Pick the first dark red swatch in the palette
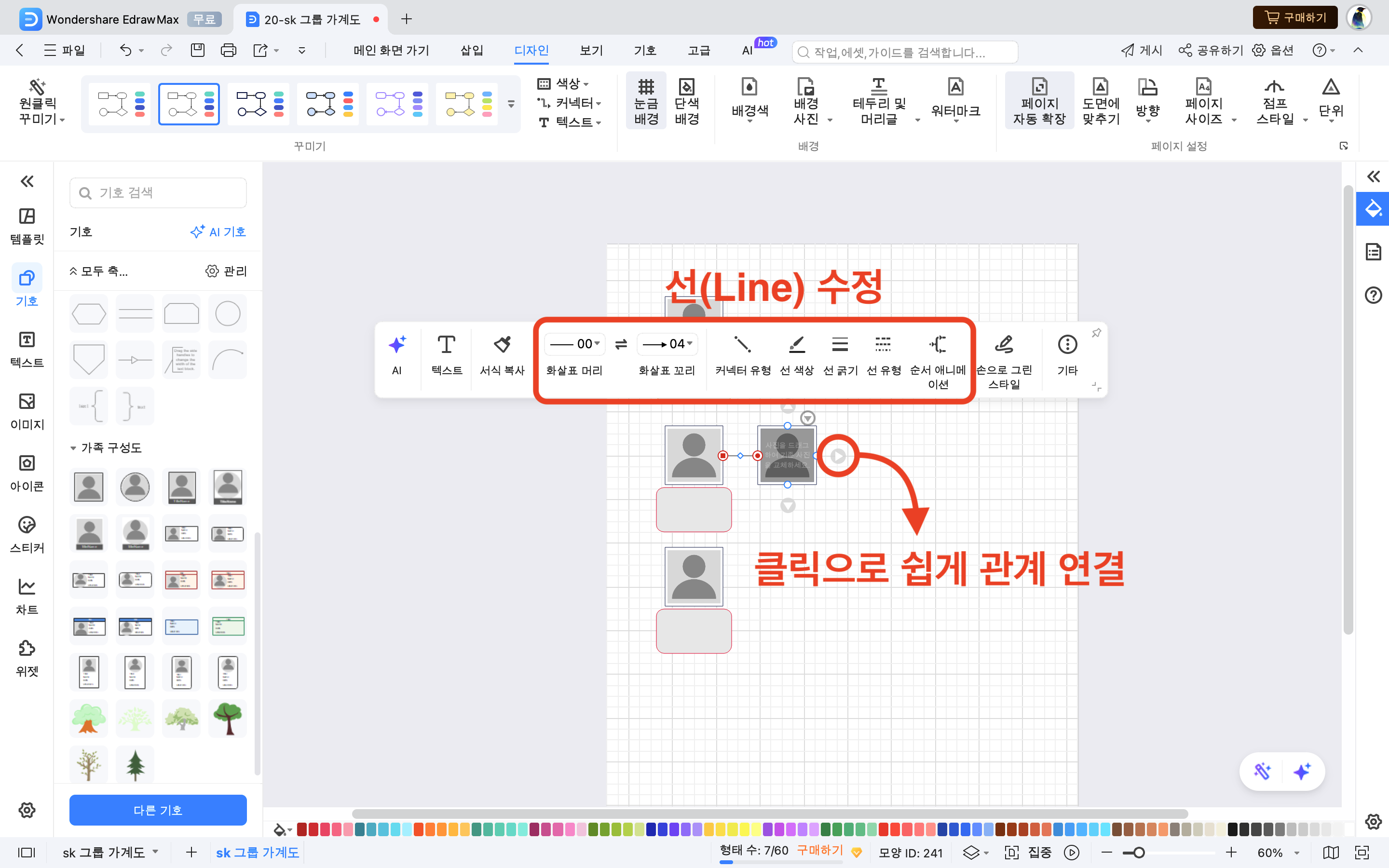Screen dimensions: 1389x868 [x=302, y=829]
